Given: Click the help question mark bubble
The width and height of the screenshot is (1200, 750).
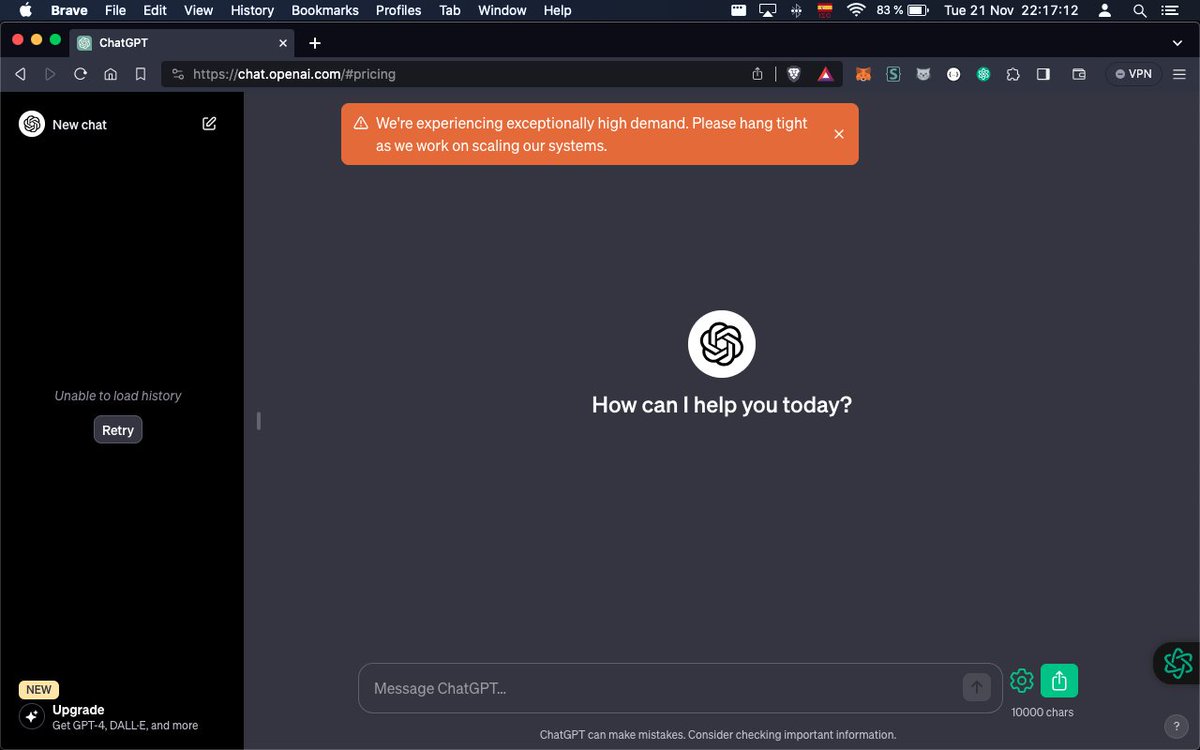Looking at the screenshot, I should tap(1176, 726).
